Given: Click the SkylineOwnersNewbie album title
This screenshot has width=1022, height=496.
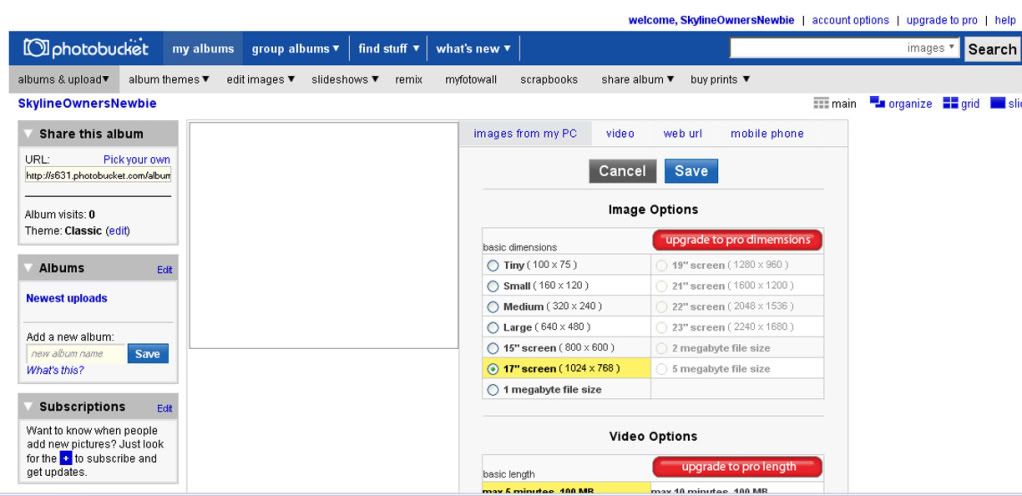Looking at the screenshot, I should point(87,104).
